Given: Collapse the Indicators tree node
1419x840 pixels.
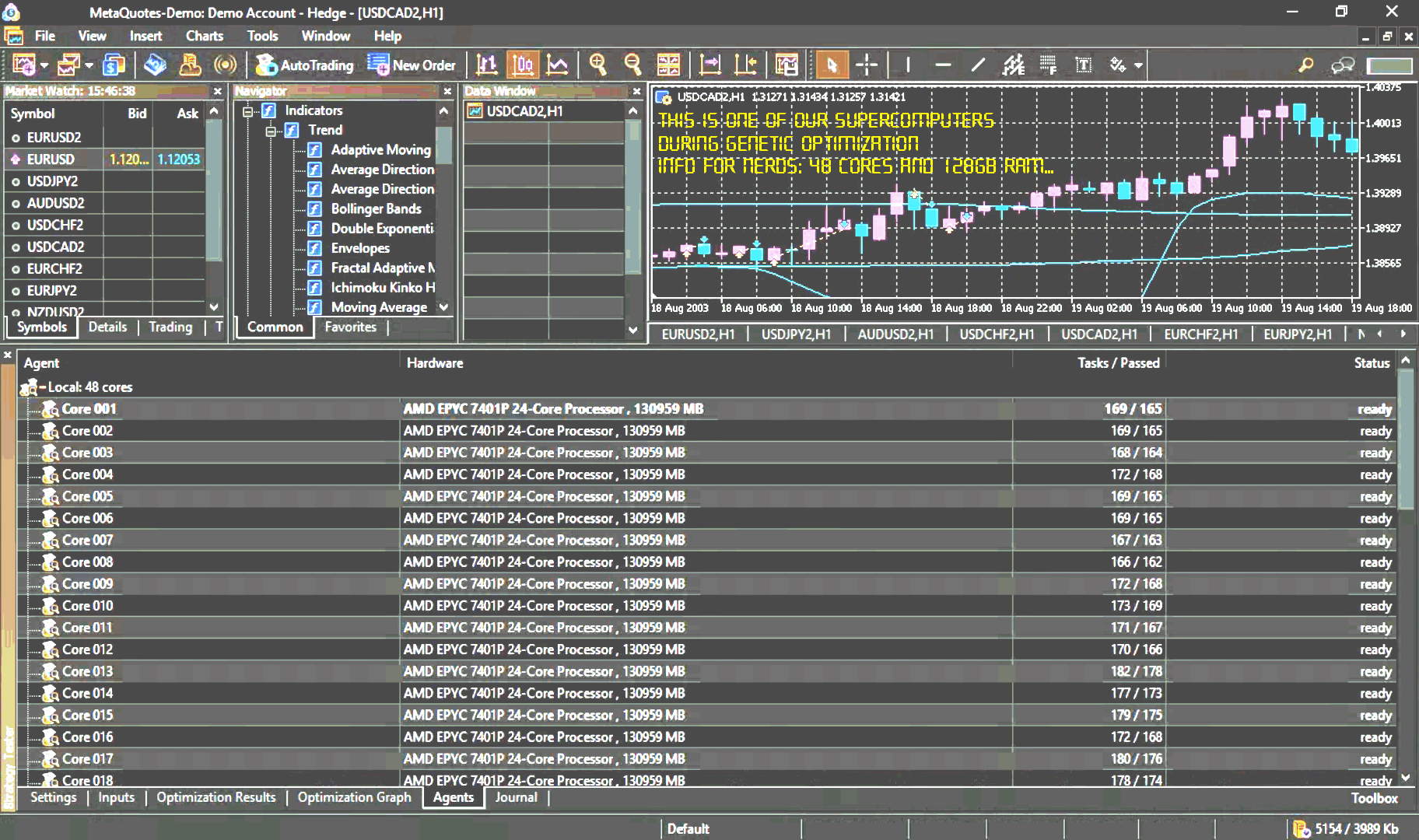Looking at the screenshot, I should tap(248, 111).
